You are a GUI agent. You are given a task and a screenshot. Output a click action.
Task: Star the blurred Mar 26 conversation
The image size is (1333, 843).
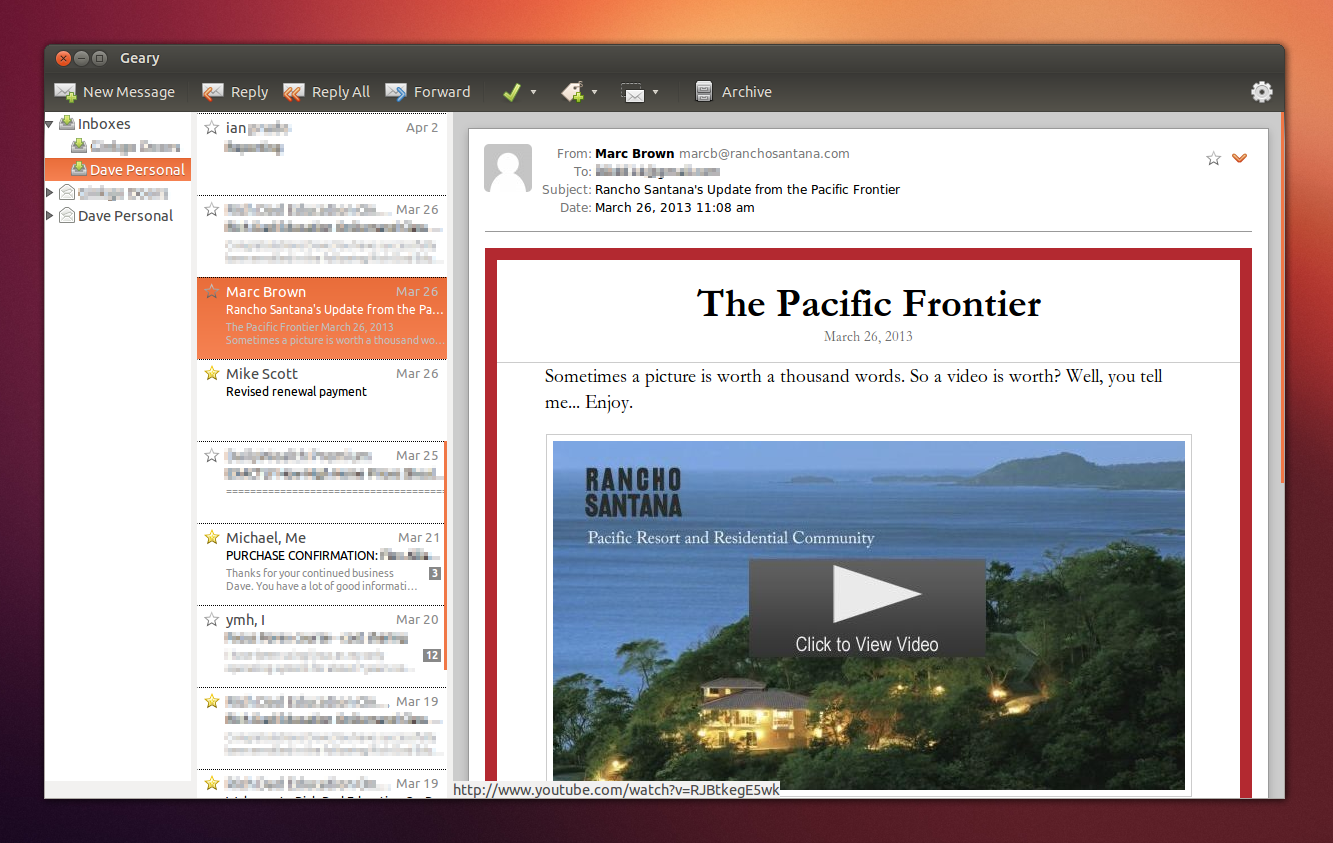(212, 210)
